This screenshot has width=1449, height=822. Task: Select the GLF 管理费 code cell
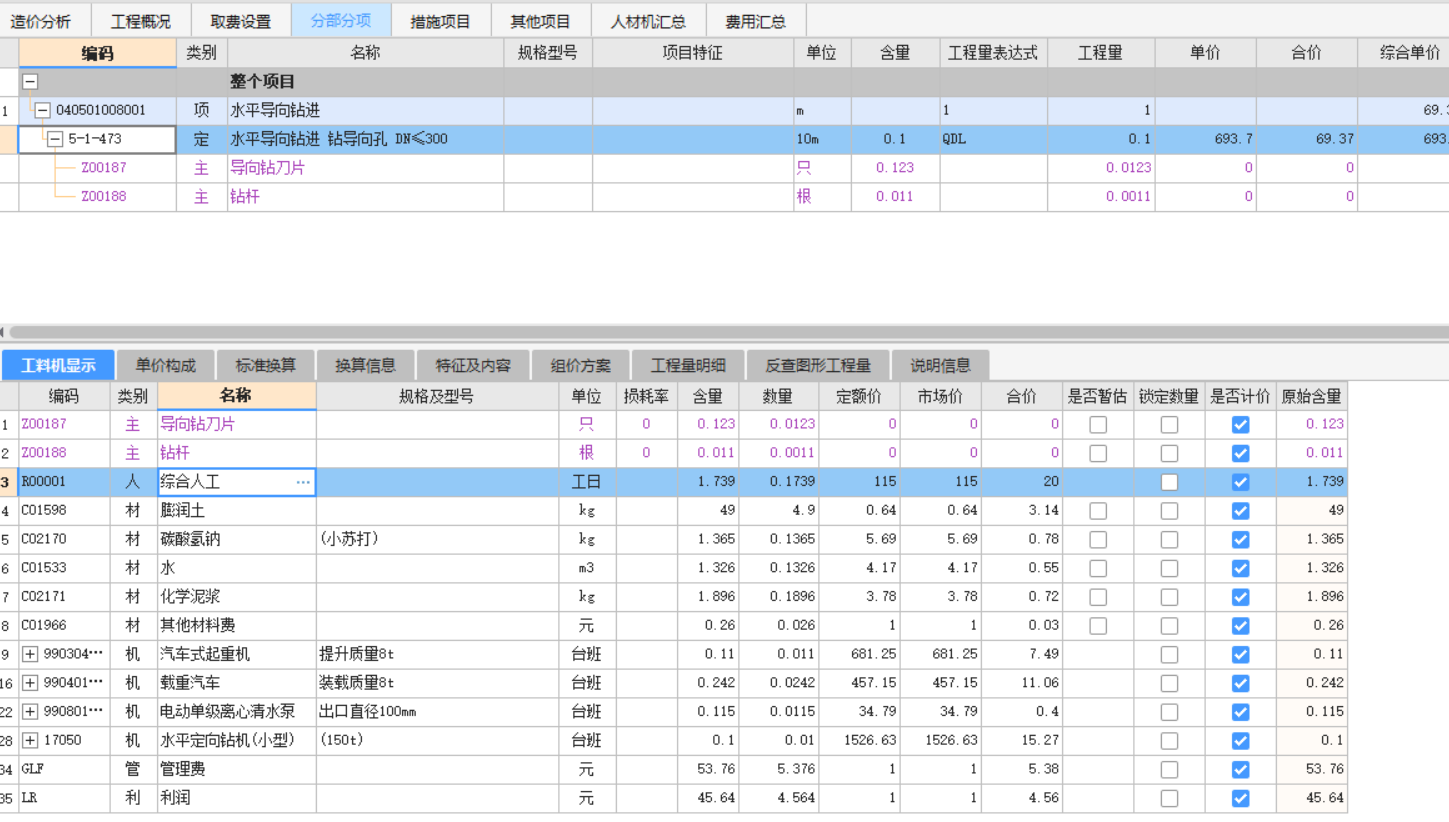click(x=64, y=770)
